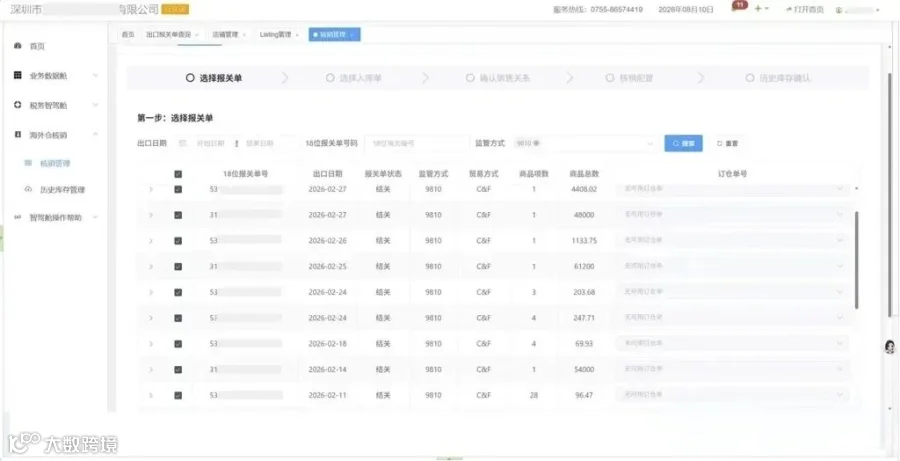Open the user account avatar menu
This screenshot has height=461, width=900.
point(839,10)
